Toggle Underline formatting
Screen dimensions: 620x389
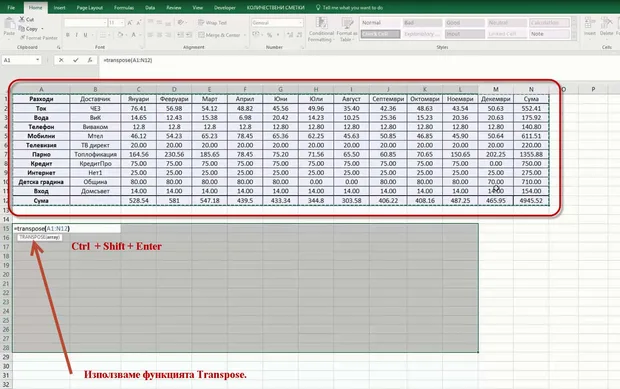click(85, 35)
